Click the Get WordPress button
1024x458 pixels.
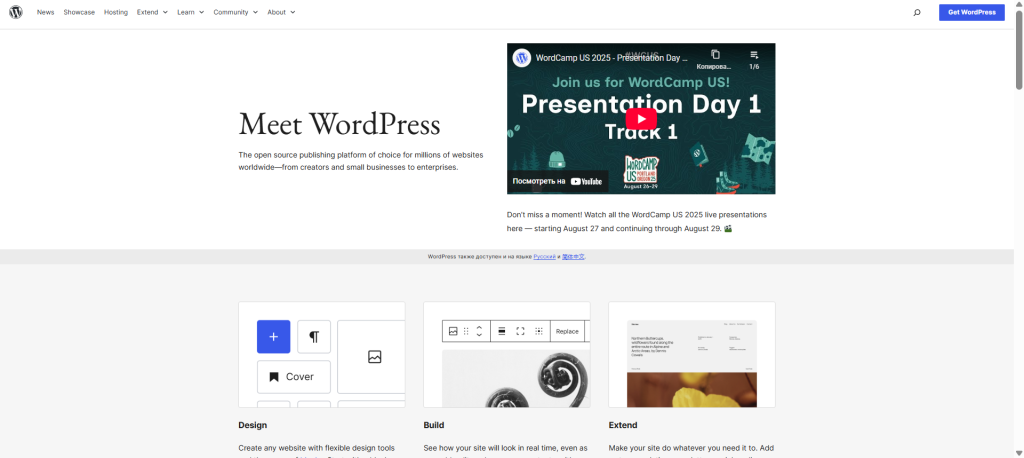[x=971, y=13]
